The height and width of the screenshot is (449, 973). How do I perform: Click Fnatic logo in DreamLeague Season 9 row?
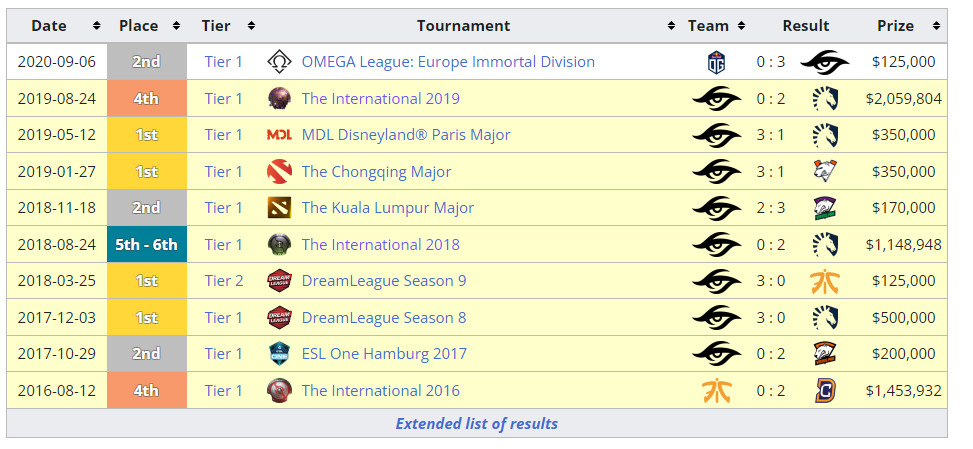point(825,281)
